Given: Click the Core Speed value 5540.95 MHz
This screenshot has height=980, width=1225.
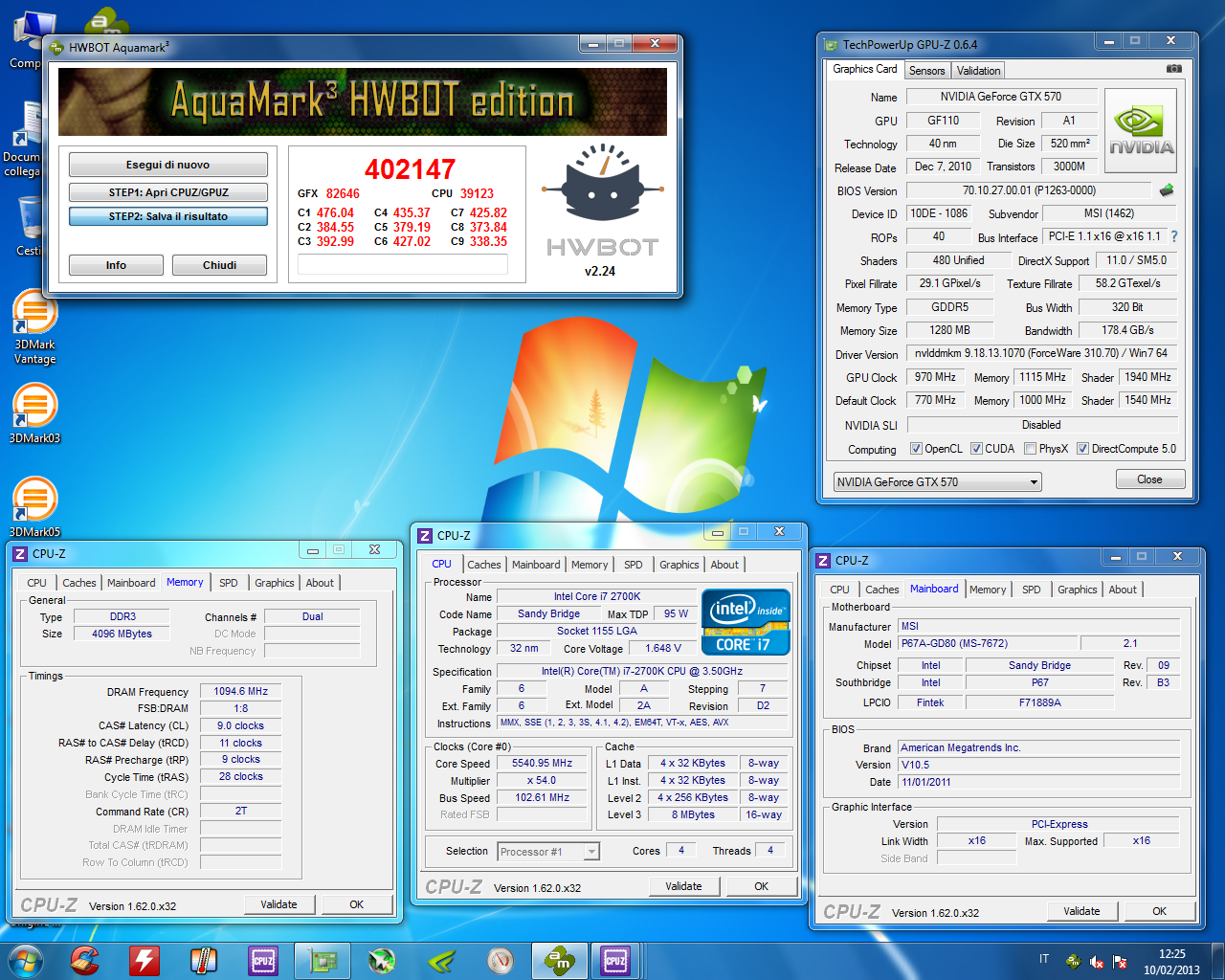Looking at the screenshot, I should (542, 764).
